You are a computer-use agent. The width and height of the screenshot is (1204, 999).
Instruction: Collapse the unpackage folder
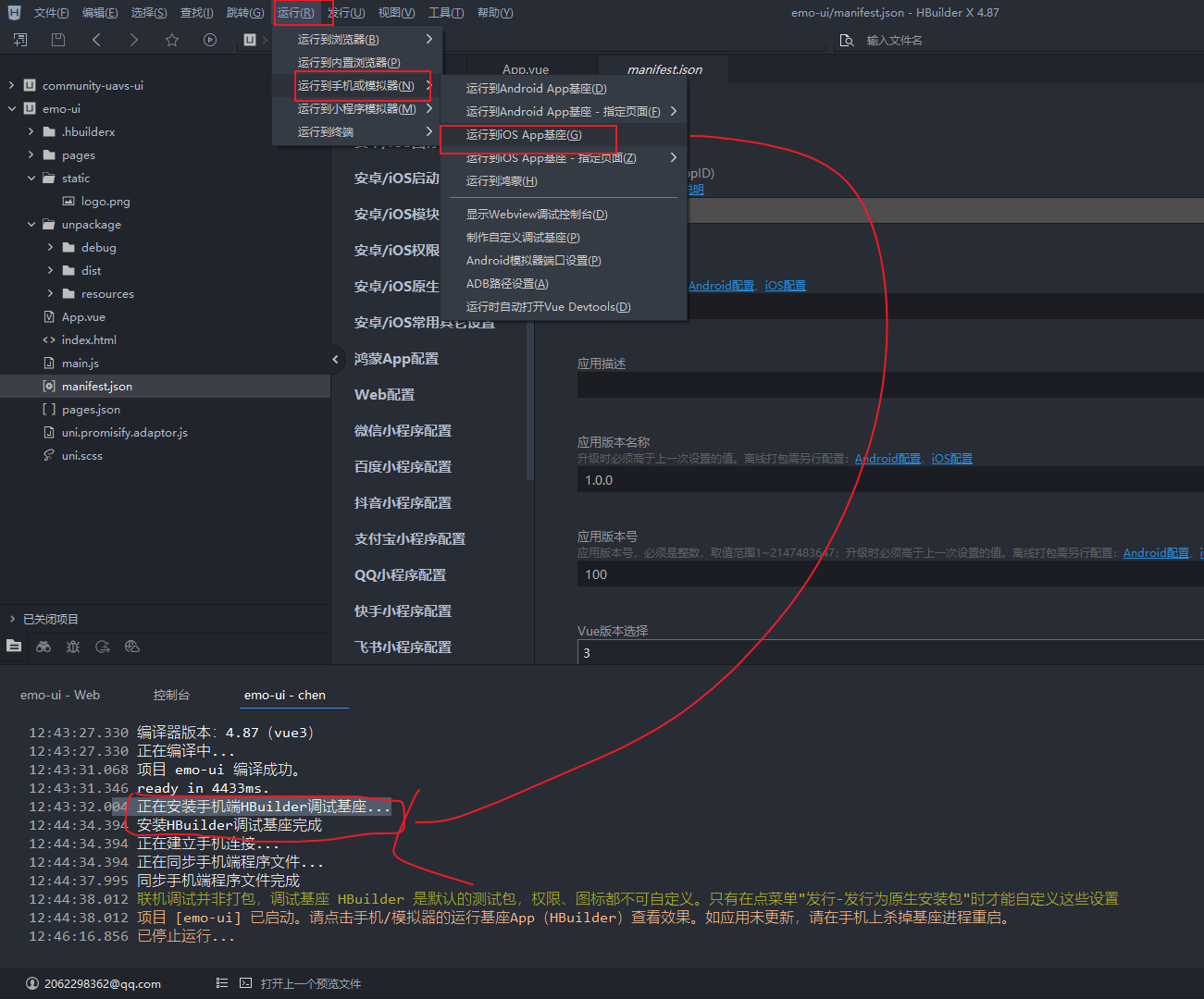tap(31, 225)
